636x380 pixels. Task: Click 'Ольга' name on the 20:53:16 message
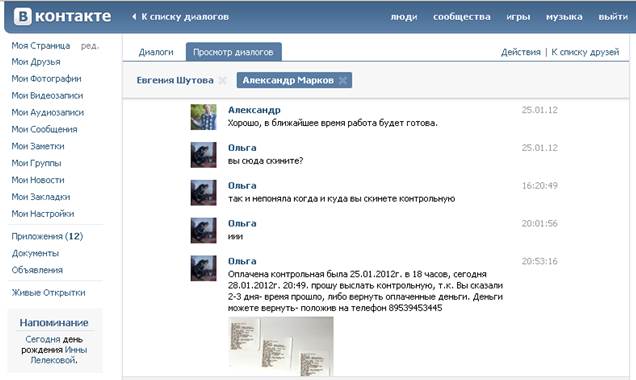[242, 261]
